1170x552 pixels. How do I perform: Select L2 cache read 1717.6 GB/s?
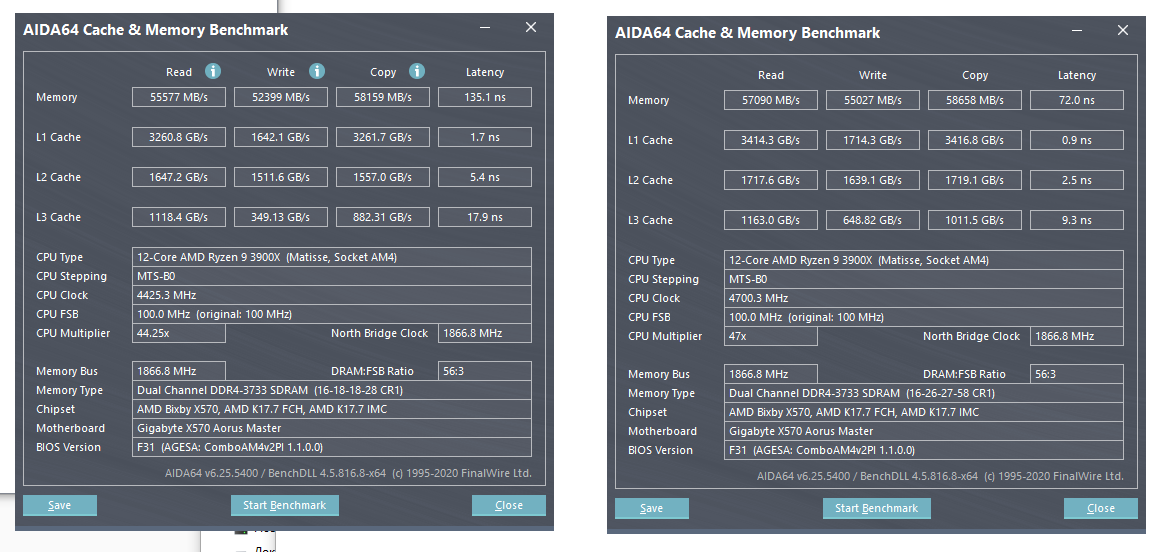pyautogui.click(x=771, y=180)
